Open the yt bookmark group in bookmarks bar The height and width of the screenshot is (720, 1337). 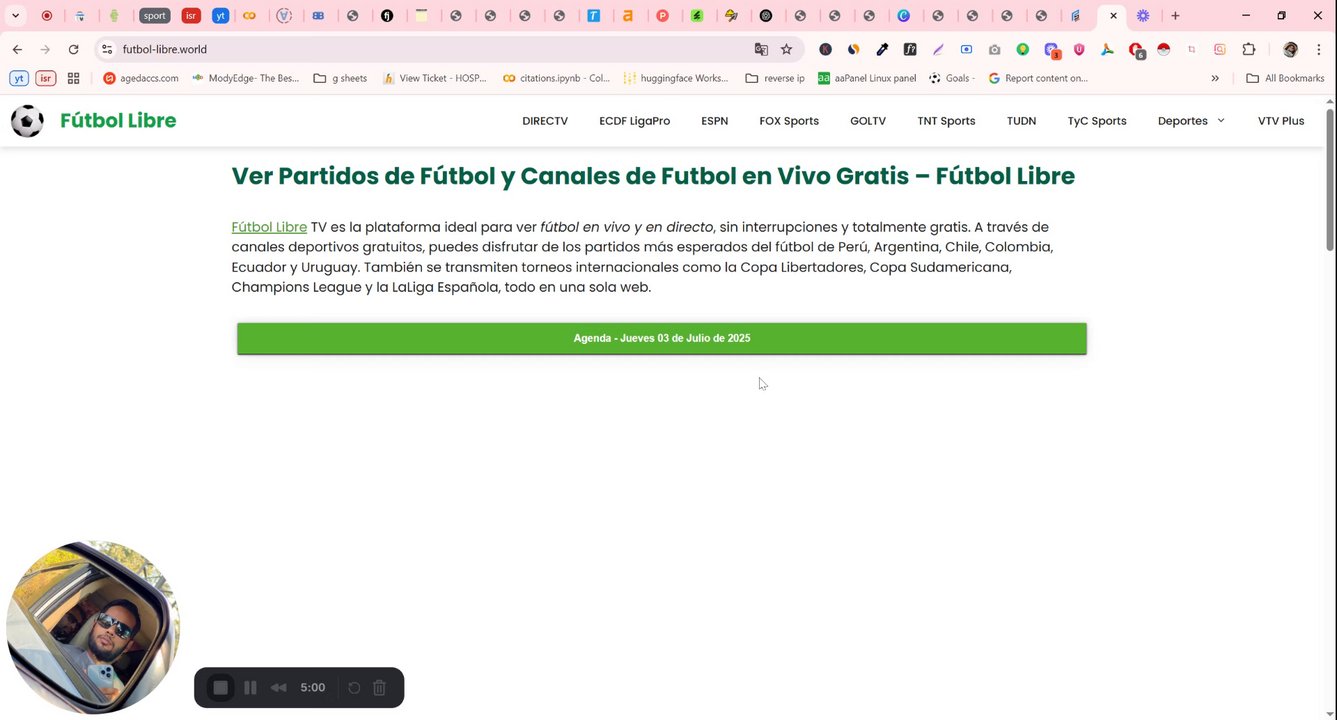(18, 78)
